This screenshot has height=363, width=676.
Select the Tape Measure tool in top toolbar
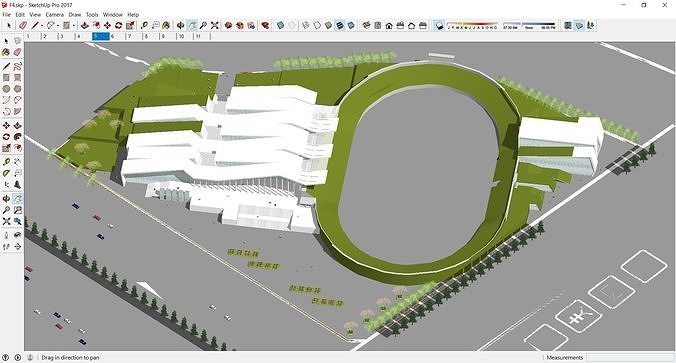point(144,26)
